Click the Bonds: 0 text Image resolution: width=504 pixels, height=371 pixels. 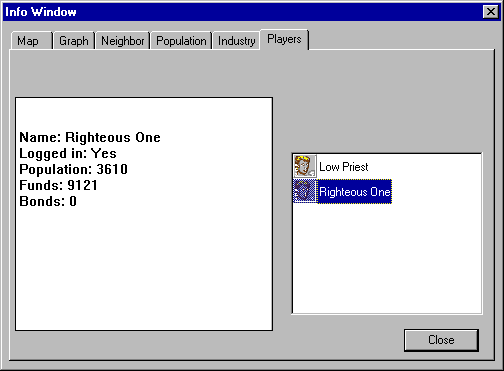point(48,201)
